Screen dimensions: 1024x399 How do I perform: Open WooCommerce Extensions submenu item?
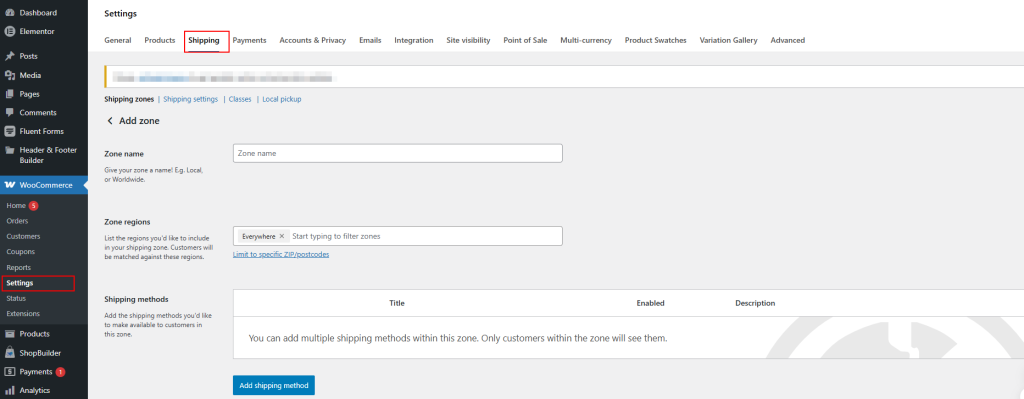[x=23, y=314]
